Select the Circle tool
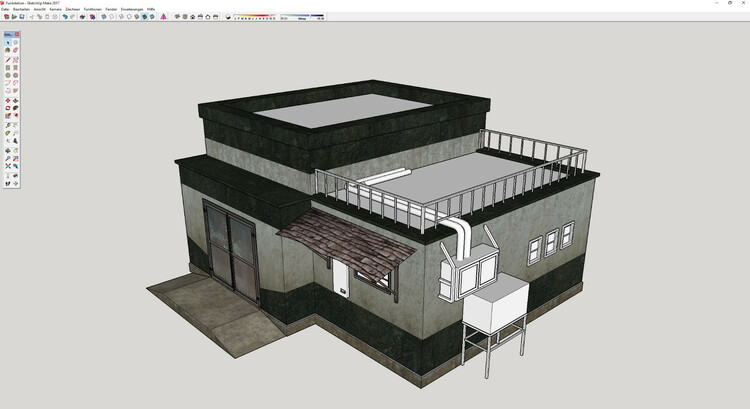The height and width of the screenshot is (409, 750). click(8, 75)
